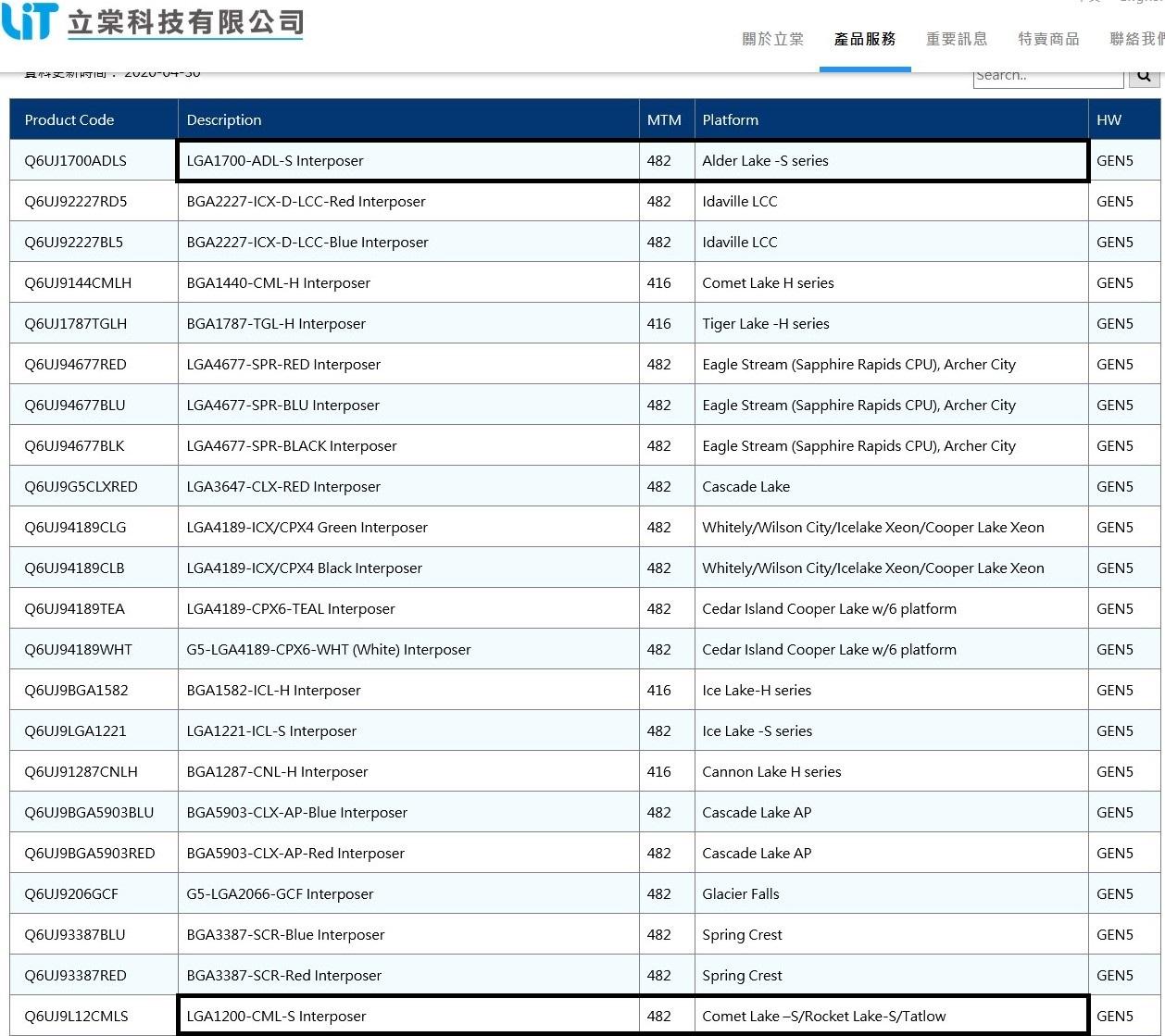Open the 聯絡我們 navigation link
Image resolution: width=1165 pixels, height=1036 pixels.
coord(1136,39)
